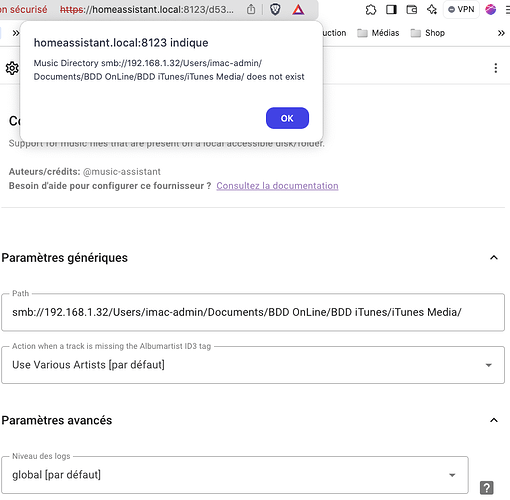
Task: Click the settings gear icon
Action: pyautogui.click(x=12, y=68)
